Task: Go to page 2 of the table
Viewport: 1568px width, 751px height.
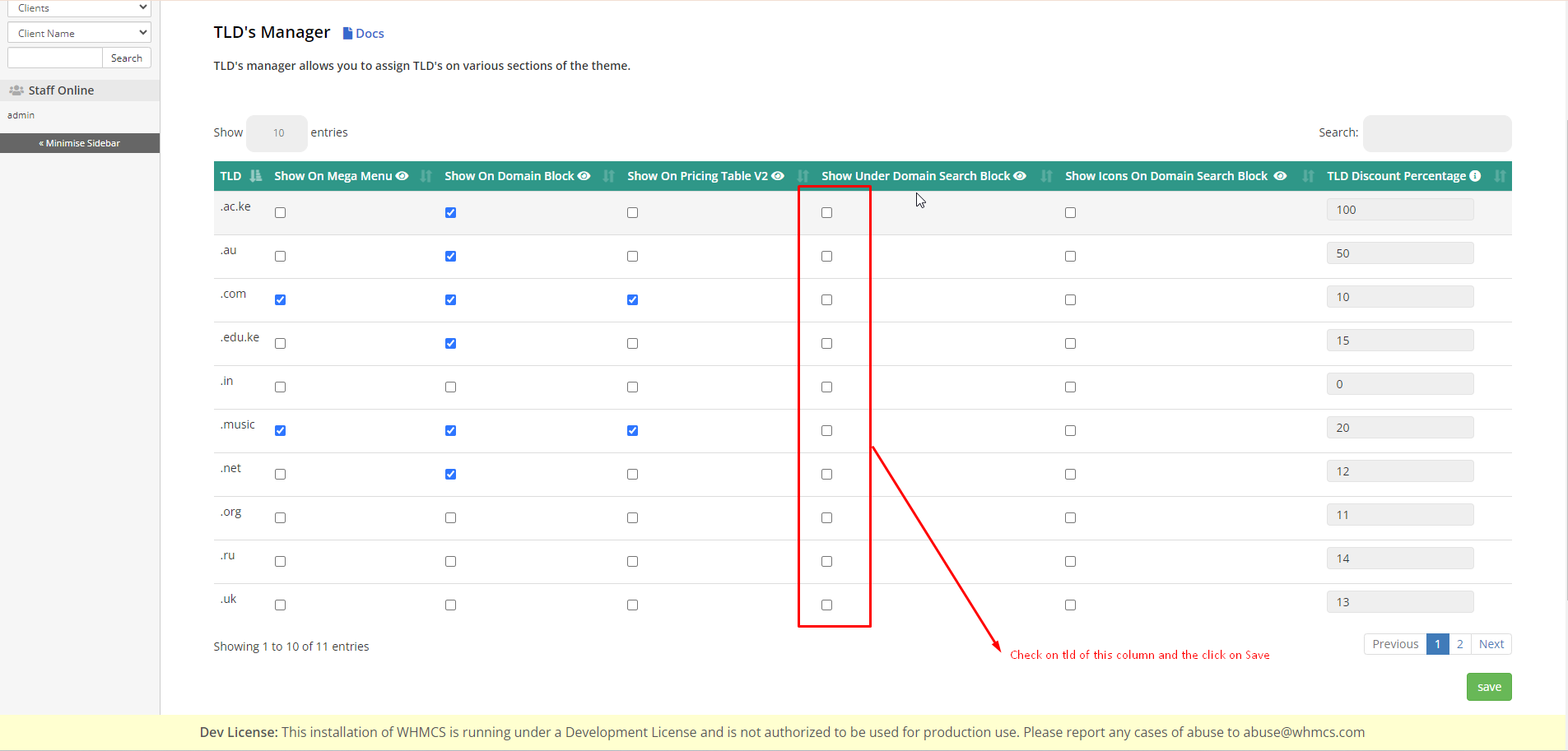Action: coord(1459,644)
